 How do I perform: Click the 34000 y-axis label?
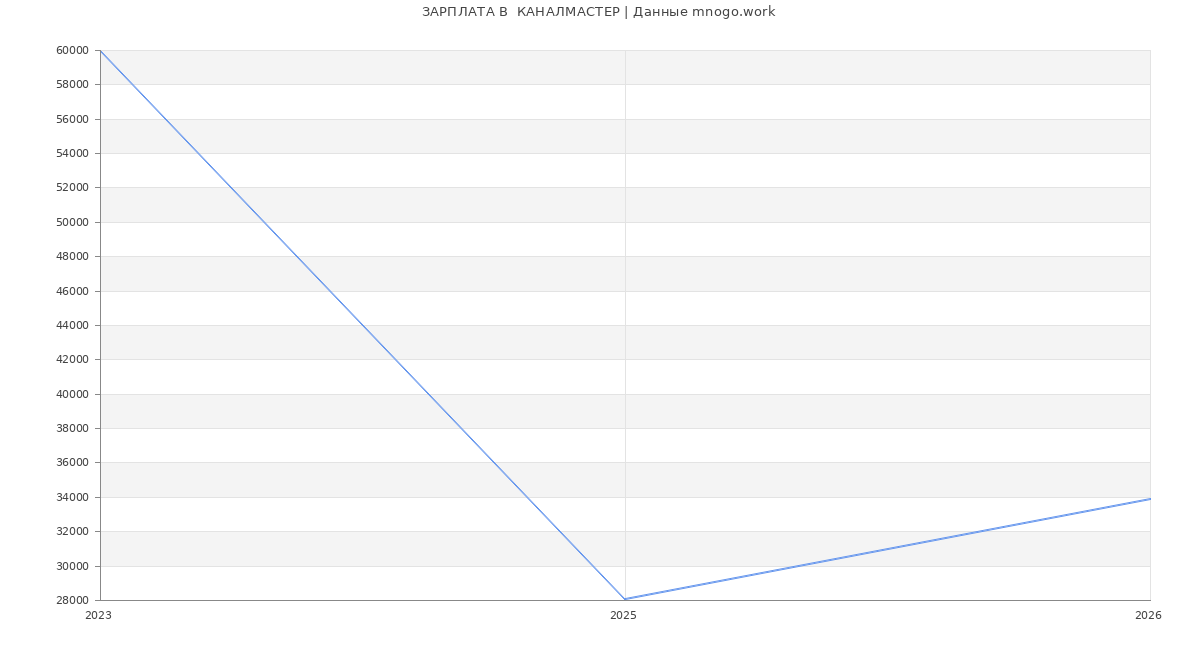pyautogui.click(x=72, y=497)
